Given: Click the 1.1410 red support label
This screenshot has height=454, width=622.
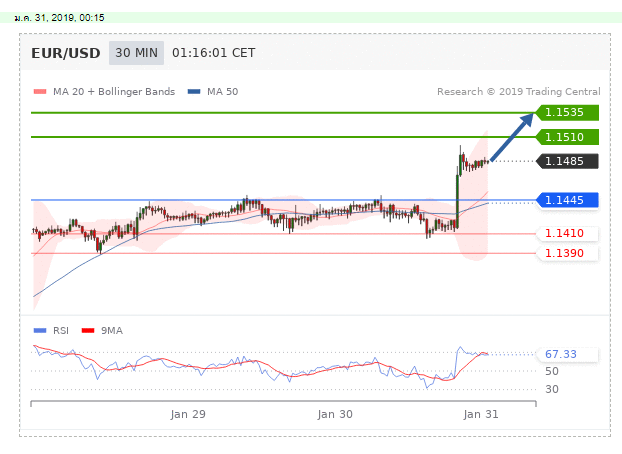Looking at the screenshot, I should tap(567, 233).
